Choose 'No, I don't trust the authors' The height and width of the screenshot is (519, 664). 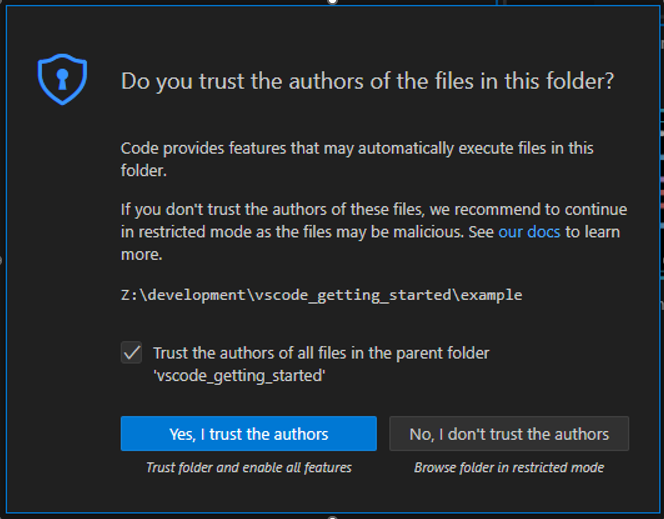pyautogui.click(x=509, y=434)
